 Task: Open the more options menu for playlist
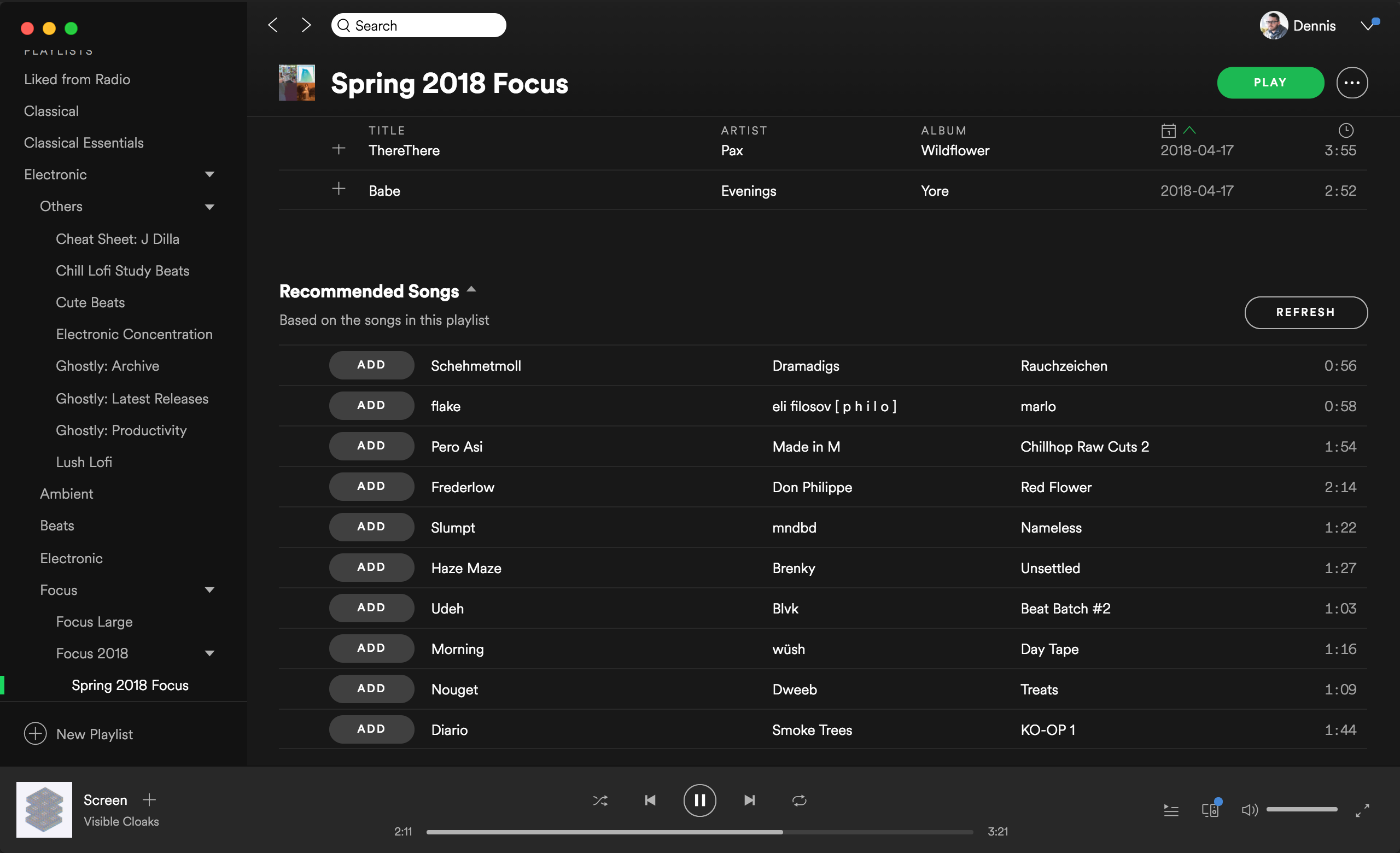coord(1351,82)
